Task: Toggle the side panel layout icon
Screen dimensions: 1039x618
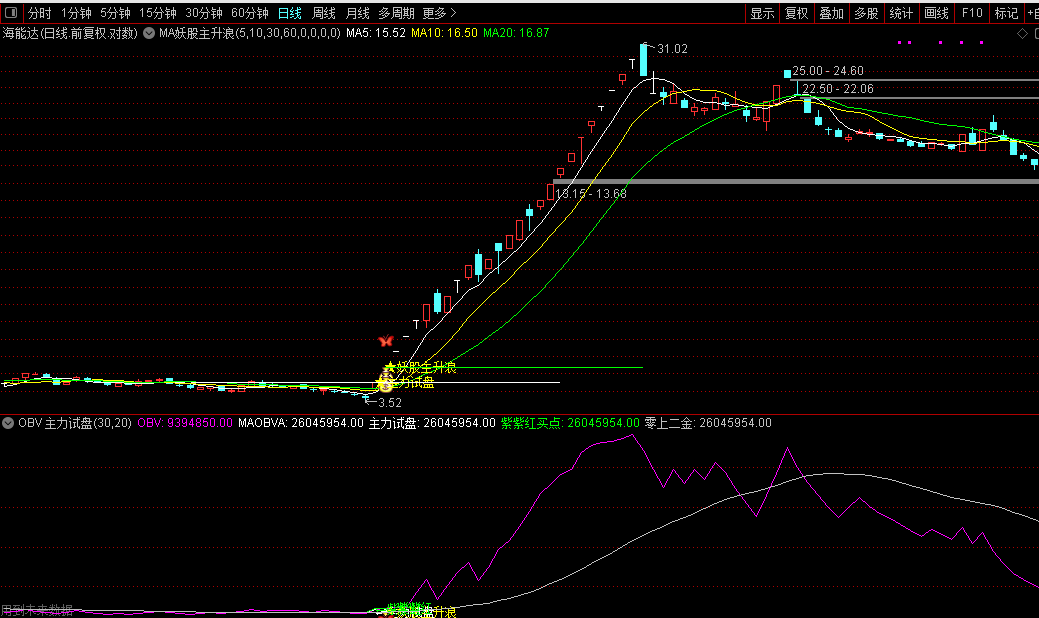Action: pyautogui.click(x=11, y=13)
